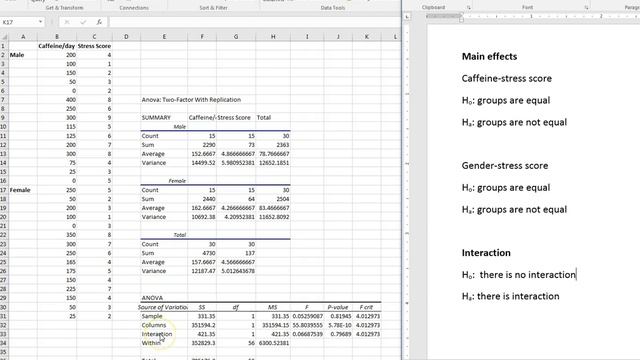Image resolution: width=640 pixels, height=360 pixels.
Task: Select row header 1 in Excel
Action: click(3, 46)
